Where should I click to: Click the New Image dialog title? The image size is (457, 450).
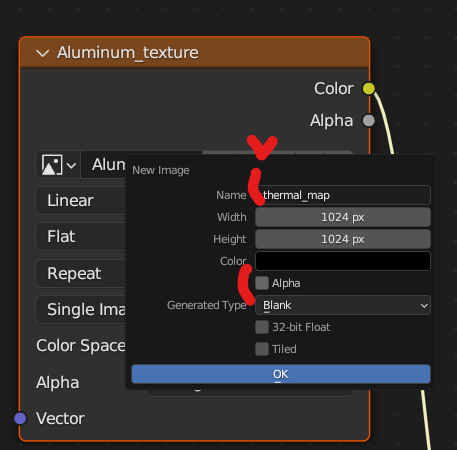tap(161, 170)
